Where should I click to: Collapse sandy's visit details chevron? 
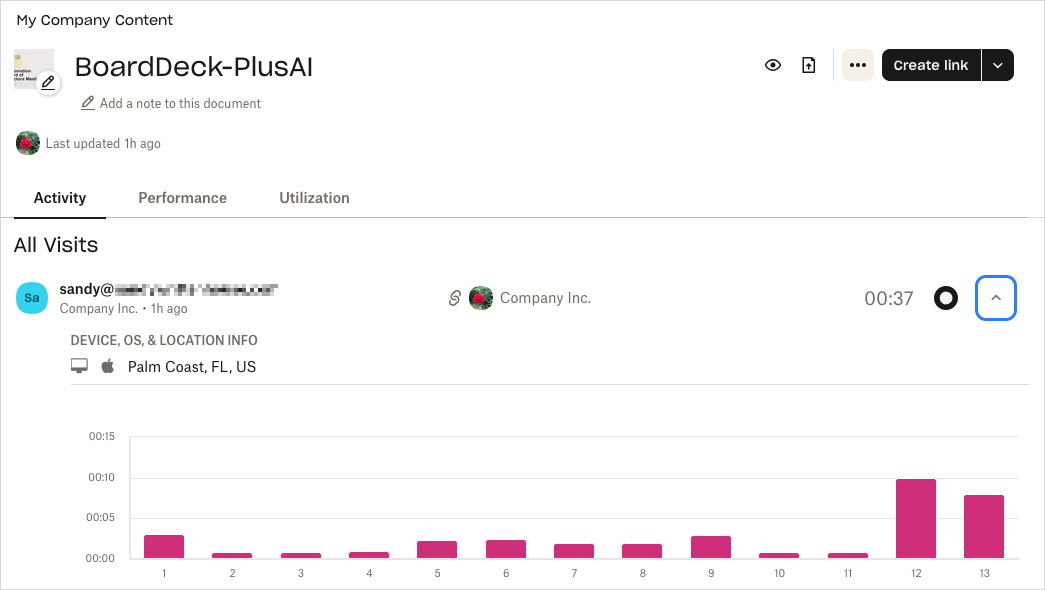click(x=996, y=298)
